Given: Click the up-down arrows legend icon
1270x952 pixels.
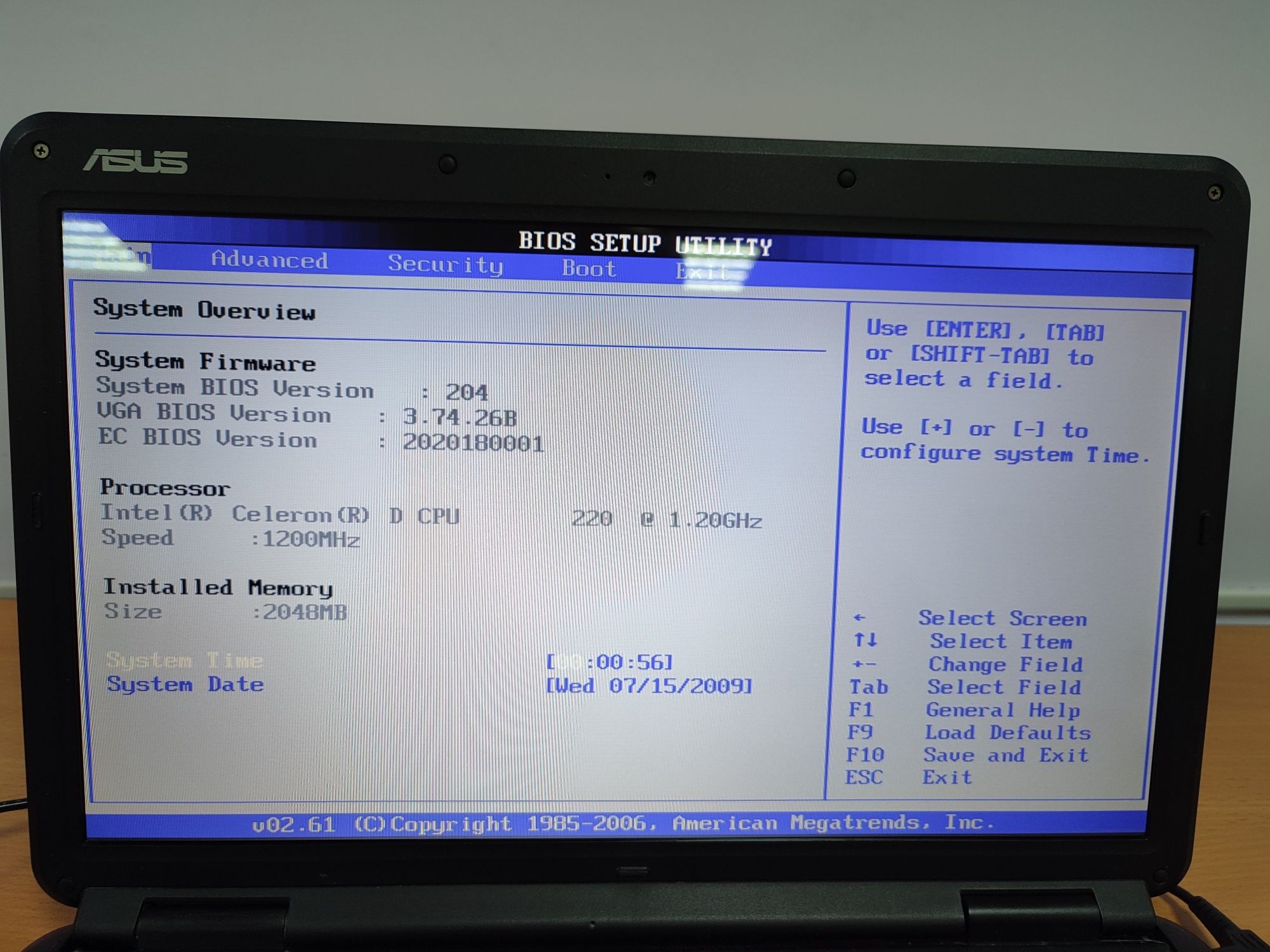Looking at the screenshot, I should pyautogui.click(x=866, y=640).
